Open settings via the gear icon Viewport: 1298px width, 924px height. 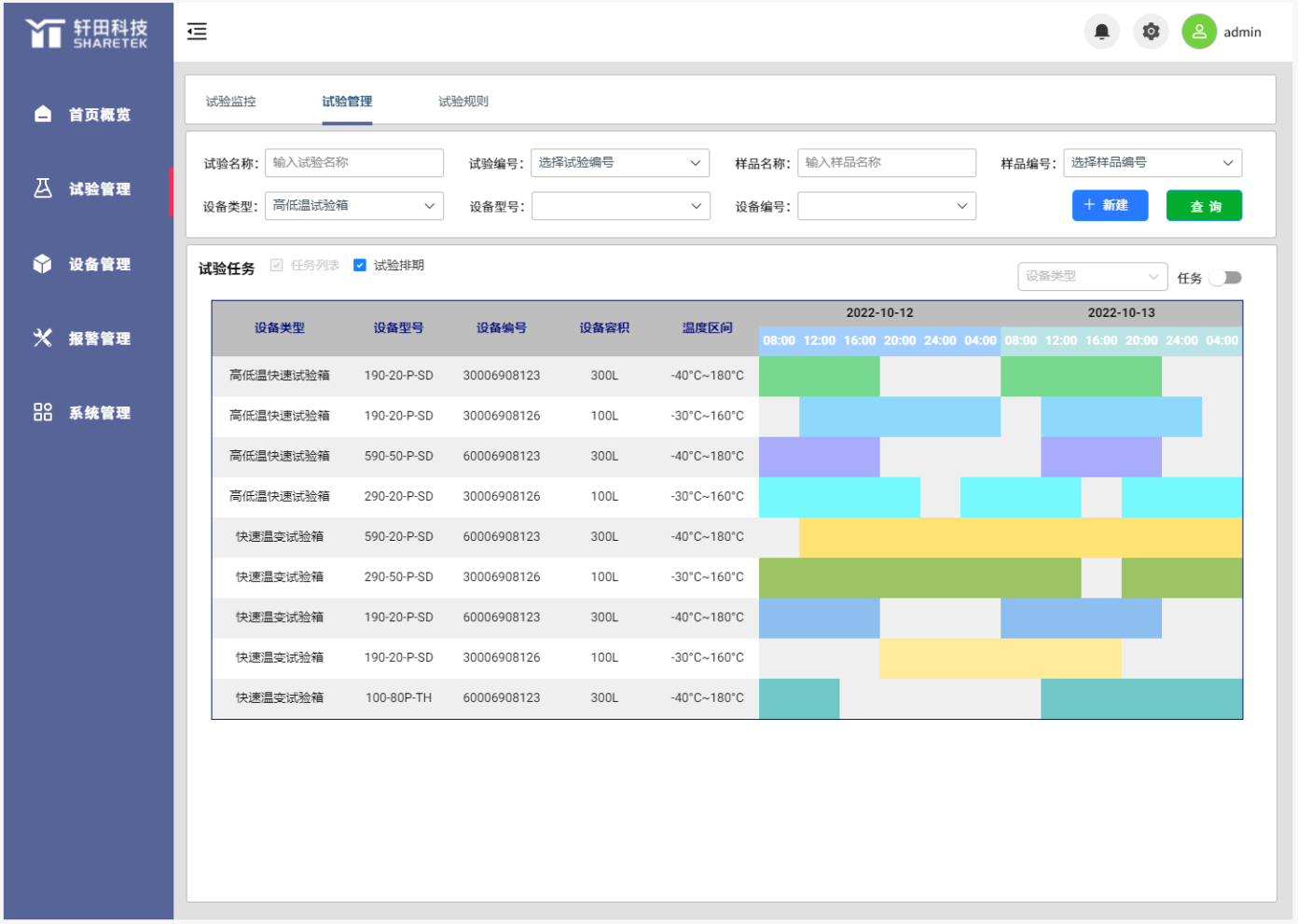(x=1151, y=32)
